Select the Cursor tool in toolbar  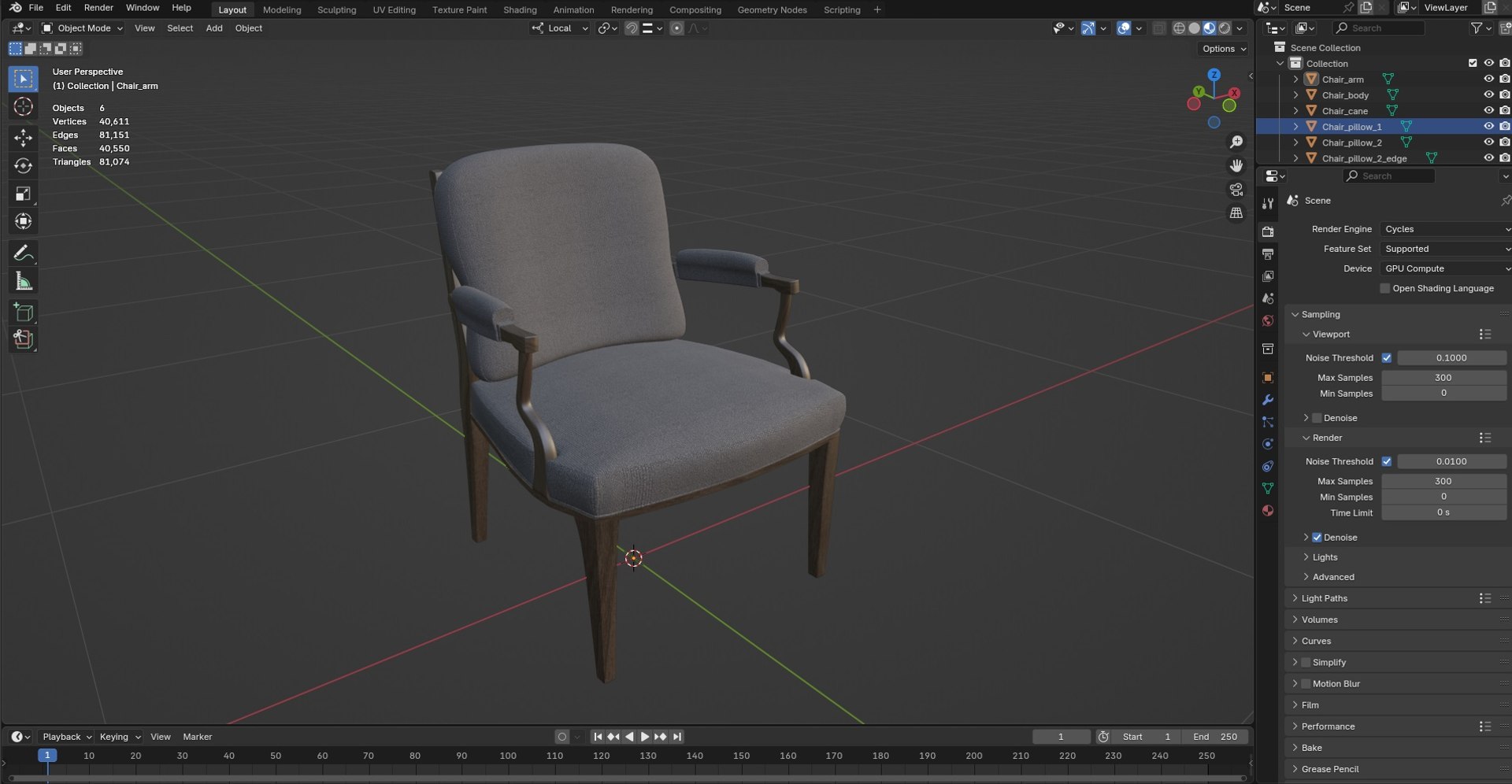pyautogui.click(x=23, y=107)
